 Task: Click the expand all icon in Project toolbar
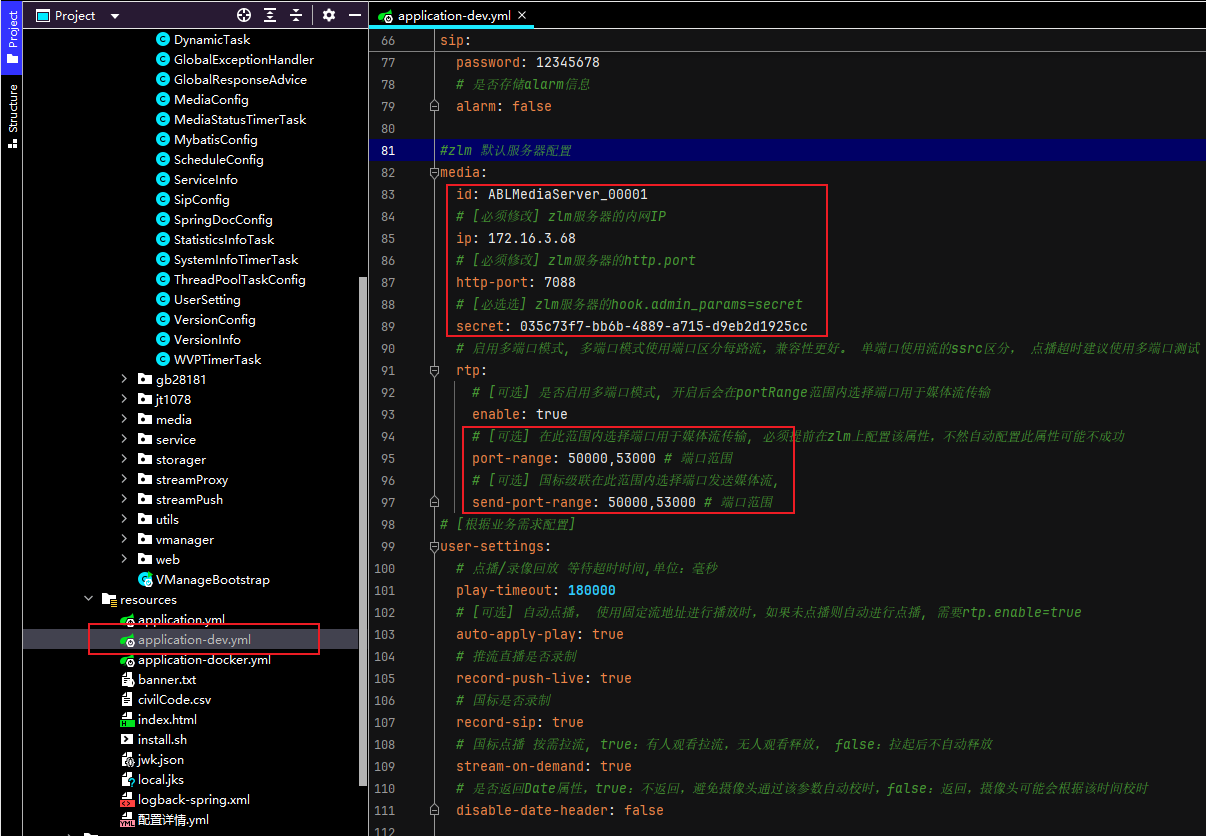[270, 15]
